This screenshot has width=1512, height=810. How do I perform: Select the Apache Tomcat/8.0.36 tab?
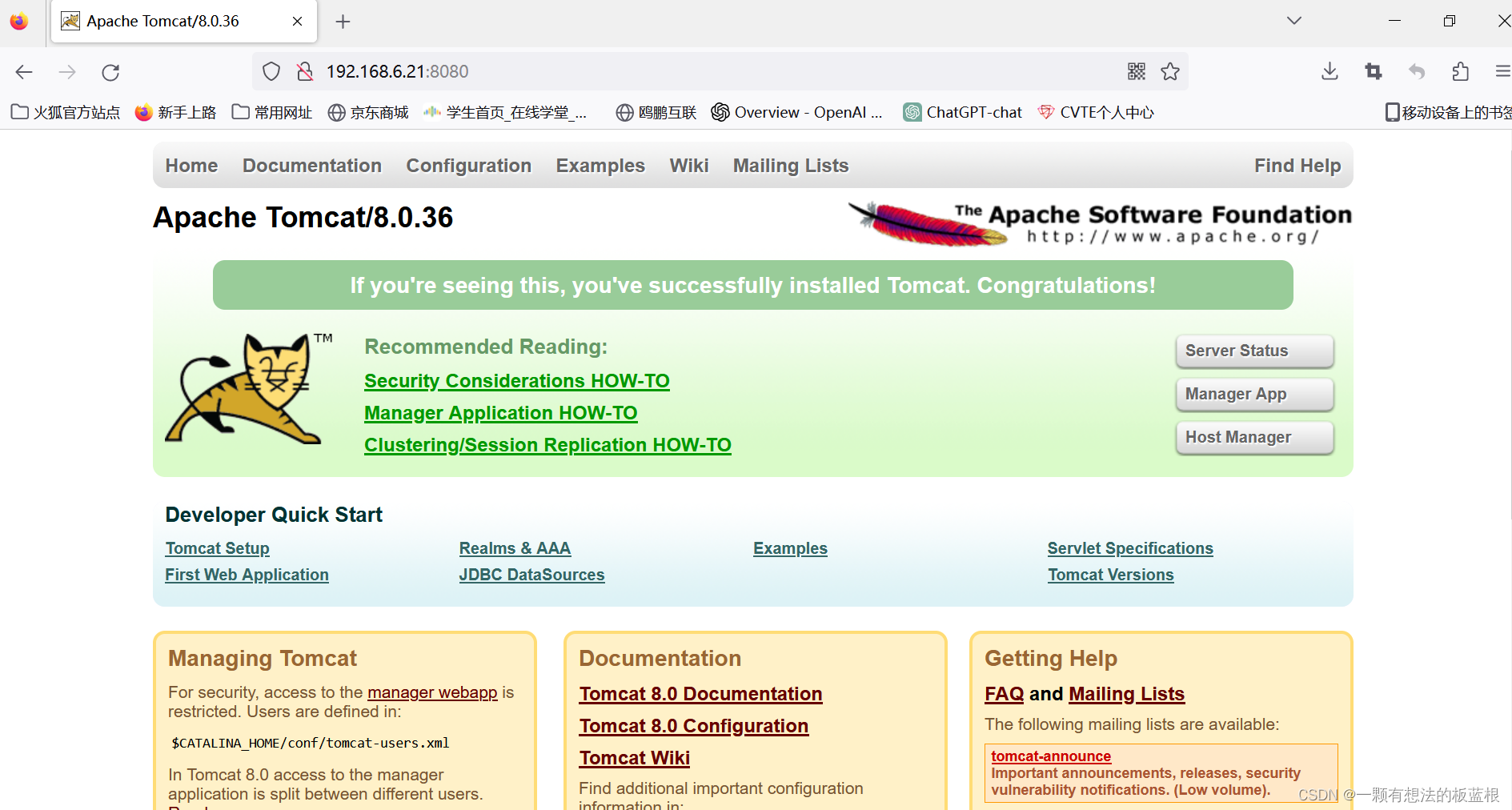(x=184, y=22)
